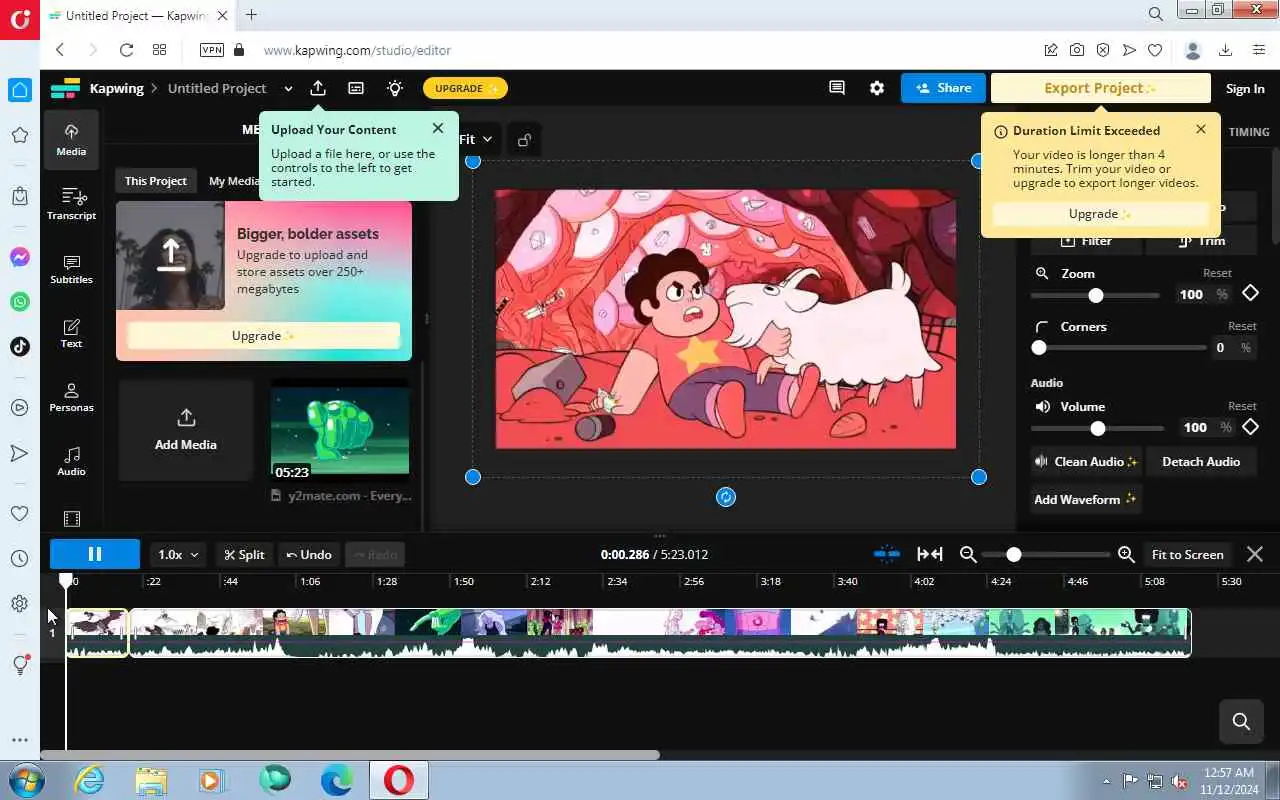
Task: Open the Fit canvas size dropdown
Action: 476,140
